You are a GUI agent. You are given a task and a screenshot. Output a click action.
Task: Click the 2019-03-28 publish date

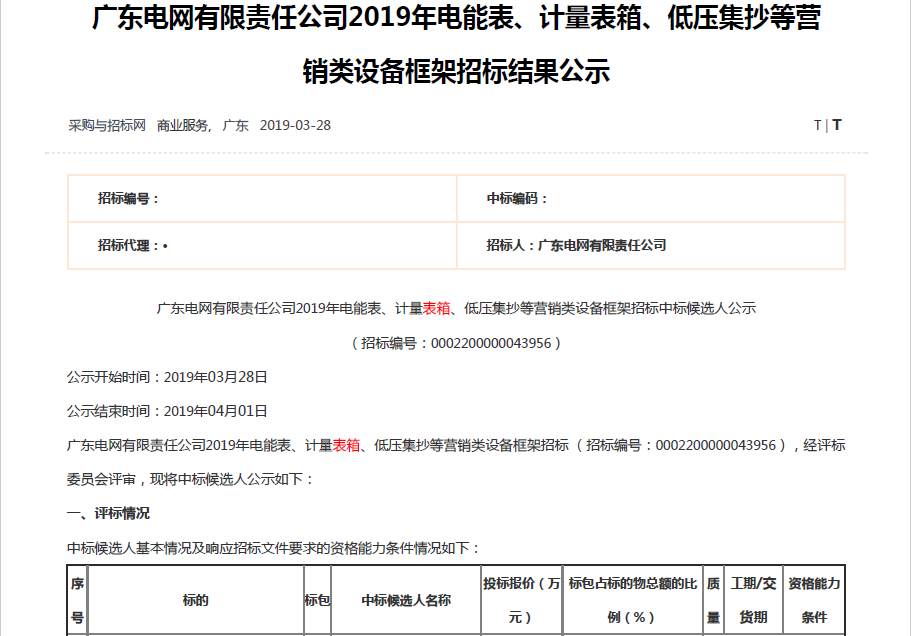click(295, 125)
